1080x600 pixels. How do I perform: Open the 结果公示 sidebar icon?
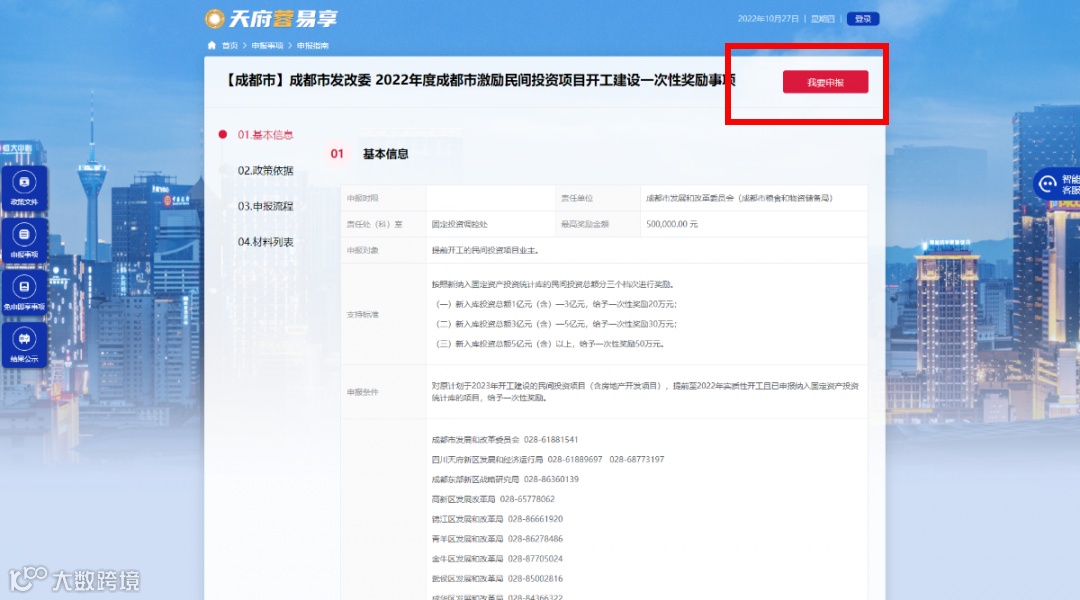pos(24,344)
